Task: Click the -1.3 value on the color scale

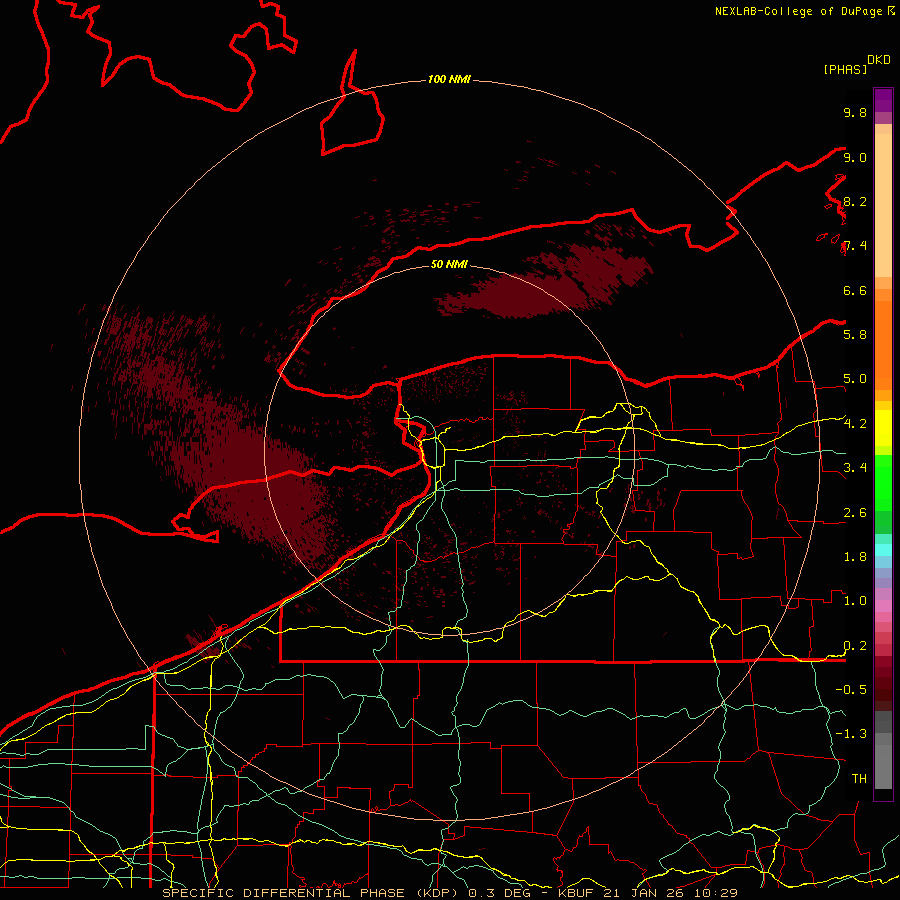Action: (x=851, y=734)
